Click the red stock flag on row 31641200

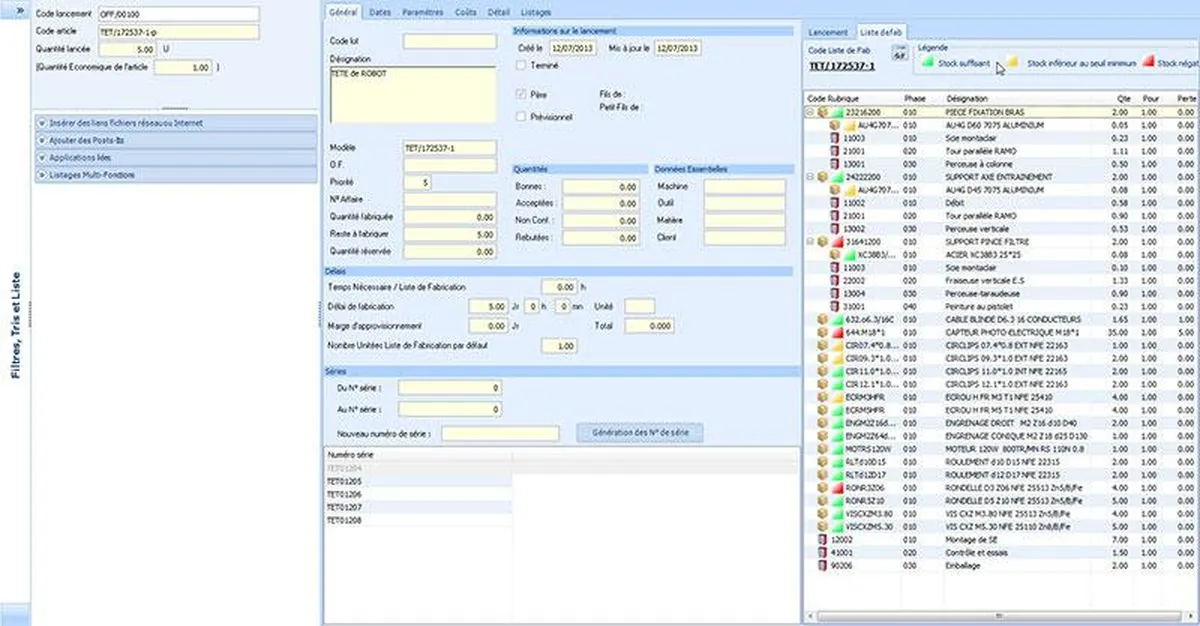click(838, 242)
